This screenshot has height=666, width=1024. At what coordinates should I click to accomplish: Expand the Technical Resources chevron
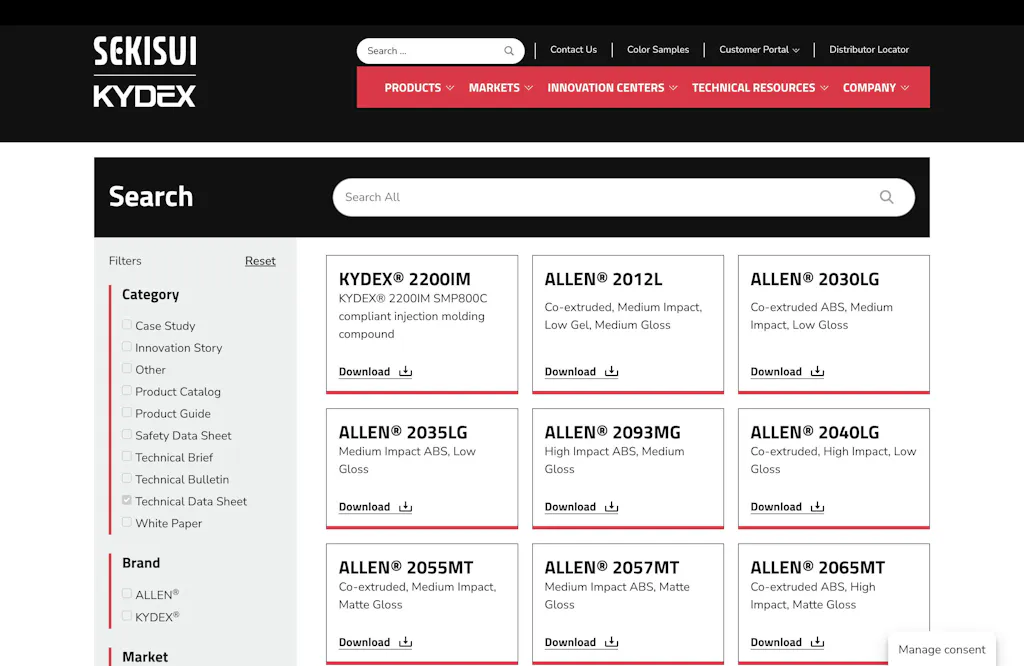tap(824, 87)
